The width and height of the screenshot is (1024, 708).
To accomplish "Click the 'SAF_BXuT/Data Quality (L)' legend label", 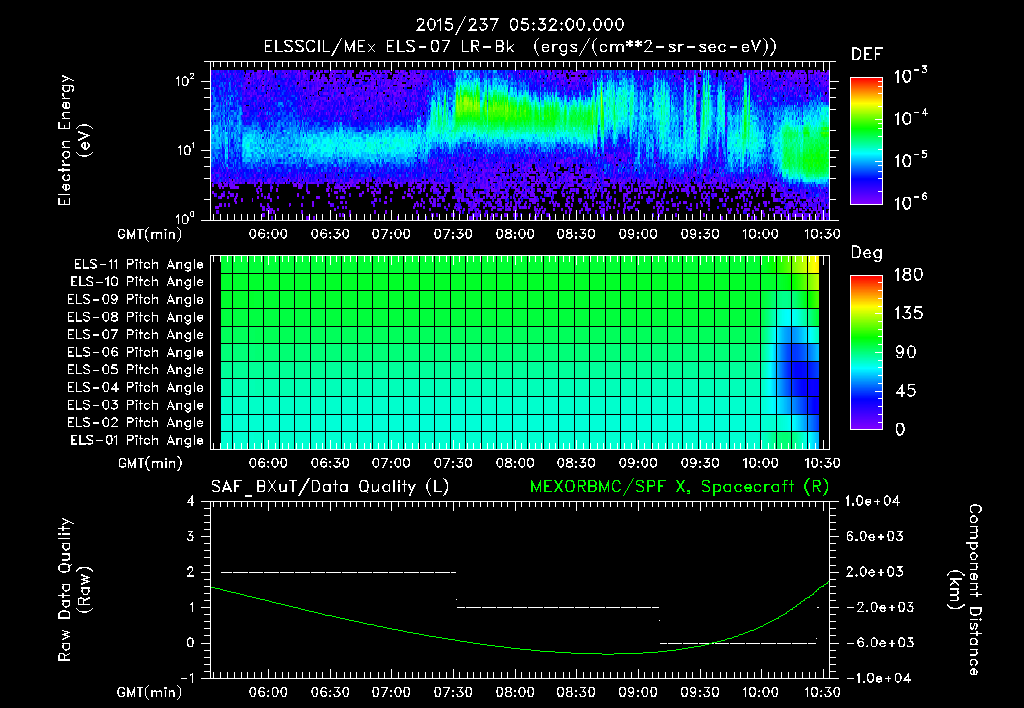I will [330, 487].
